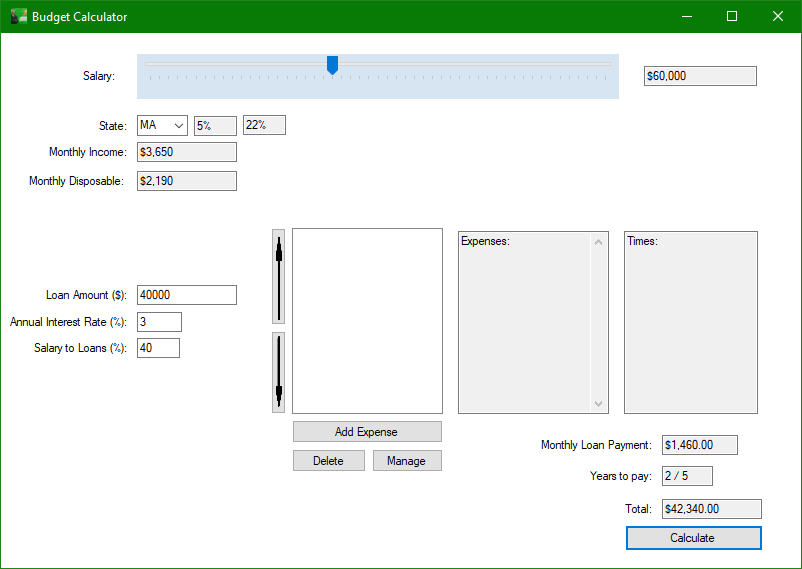The height and width of the screenshot is (569, 802).
Task: Click the 'Salary:' label
Action: click(x=99, y=76)
